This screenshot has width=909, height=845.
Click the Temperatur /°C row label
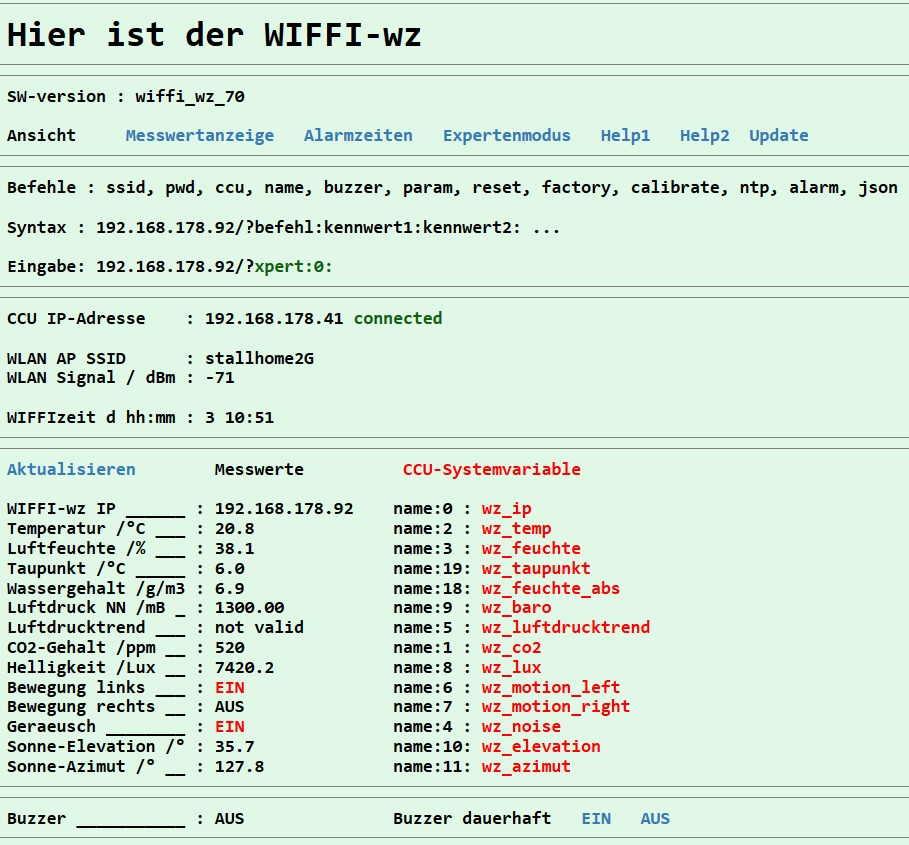coord(76,529)
